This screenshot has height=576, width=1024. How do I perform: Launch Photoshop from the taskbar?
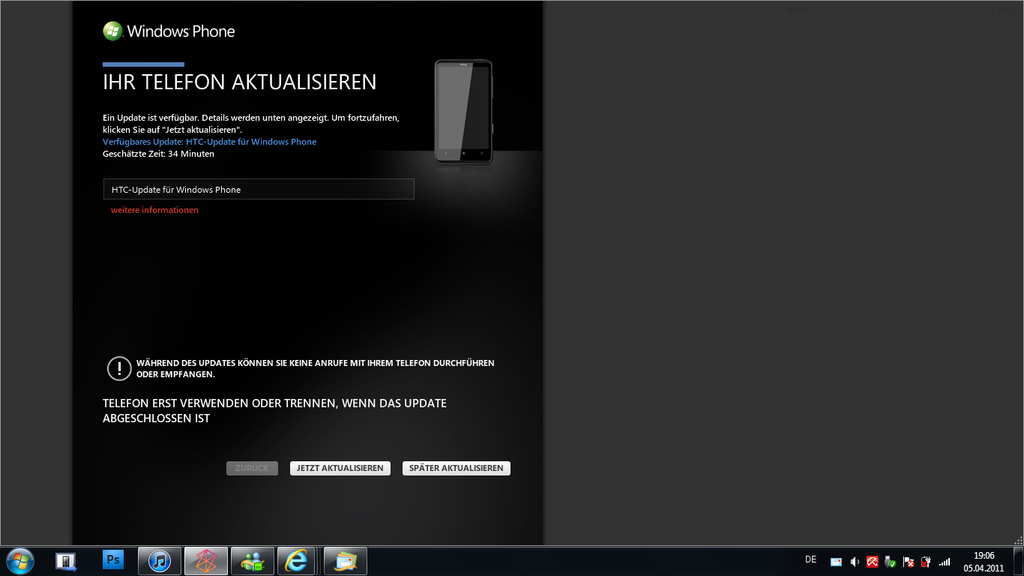(113, 560)
